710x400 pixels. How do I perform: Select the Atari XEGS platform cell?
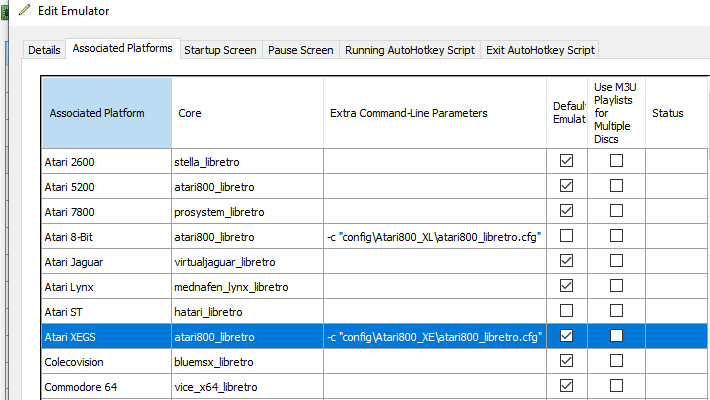click(107, 337)
